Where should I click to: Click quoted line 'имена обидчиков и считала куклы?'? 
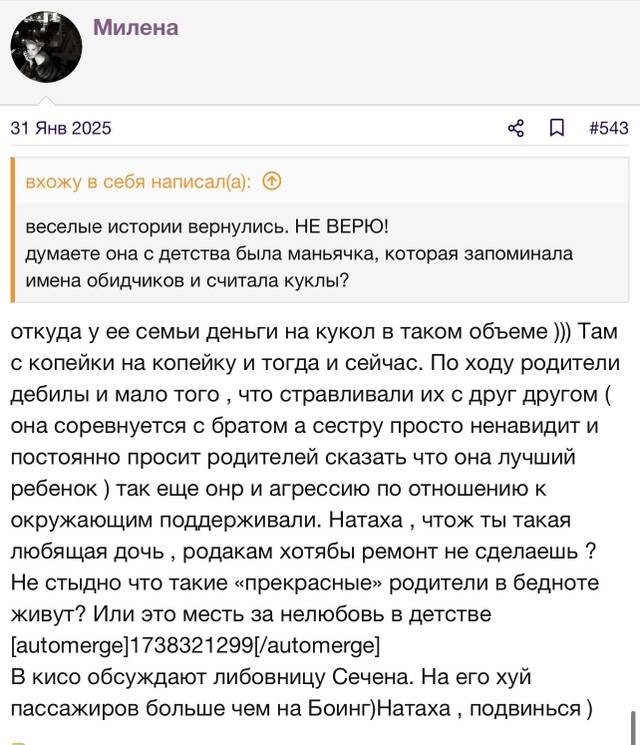click(187, 281)
